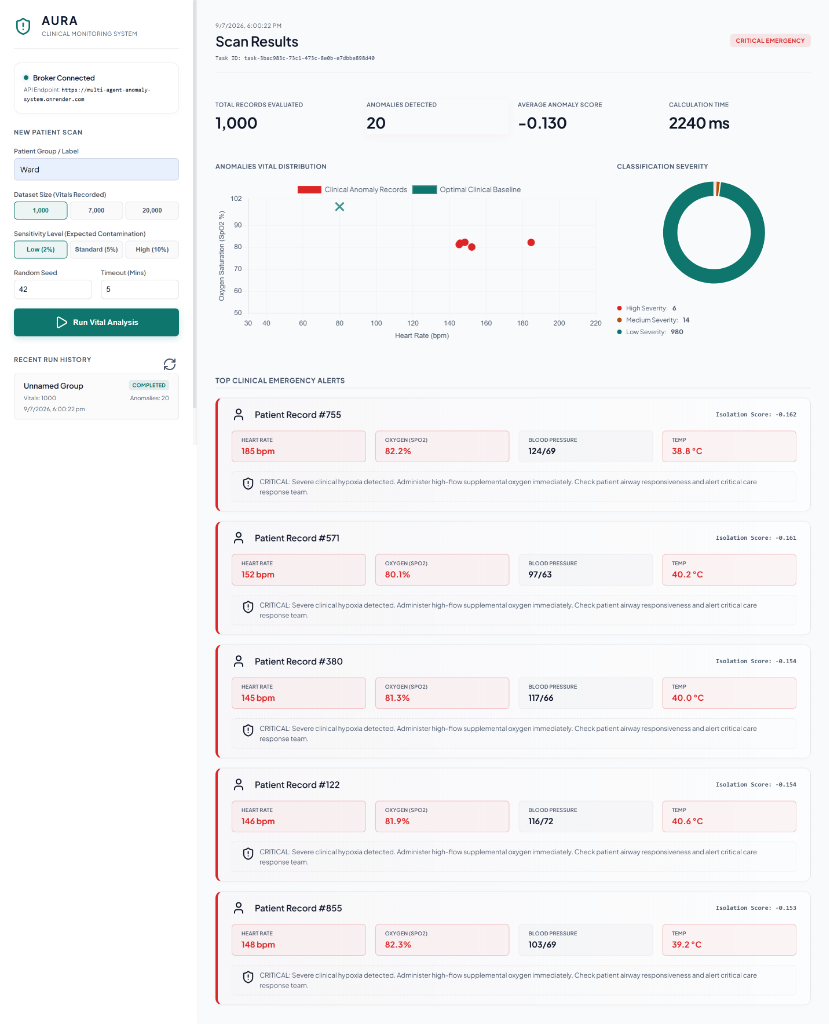Click the Calculation Time 2240 ms value
The height and width of the screenshot is (1024, 829).
(699, 123)
